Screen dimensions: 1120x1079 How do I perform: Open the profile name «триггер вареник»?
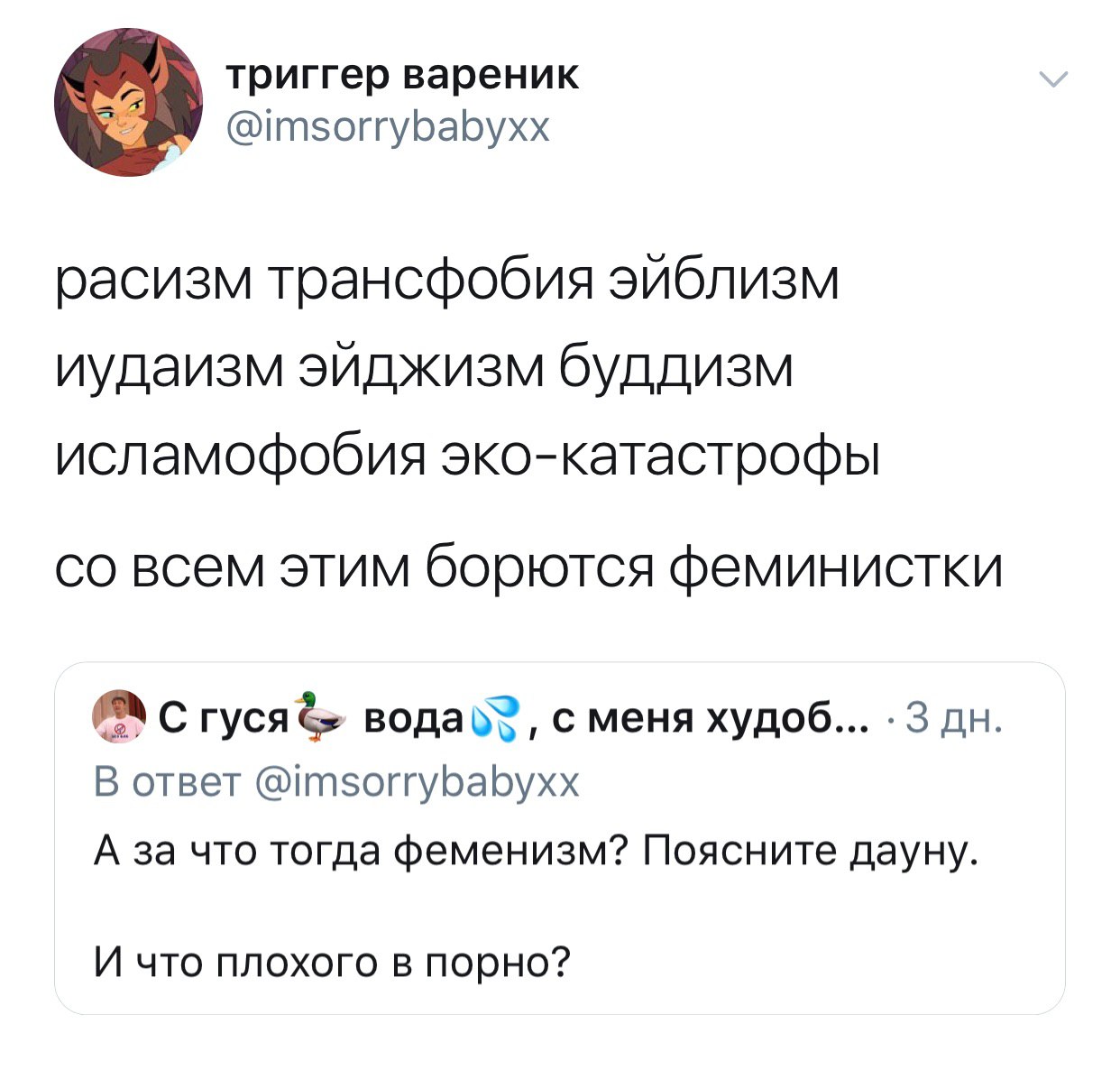coord(401,75)
